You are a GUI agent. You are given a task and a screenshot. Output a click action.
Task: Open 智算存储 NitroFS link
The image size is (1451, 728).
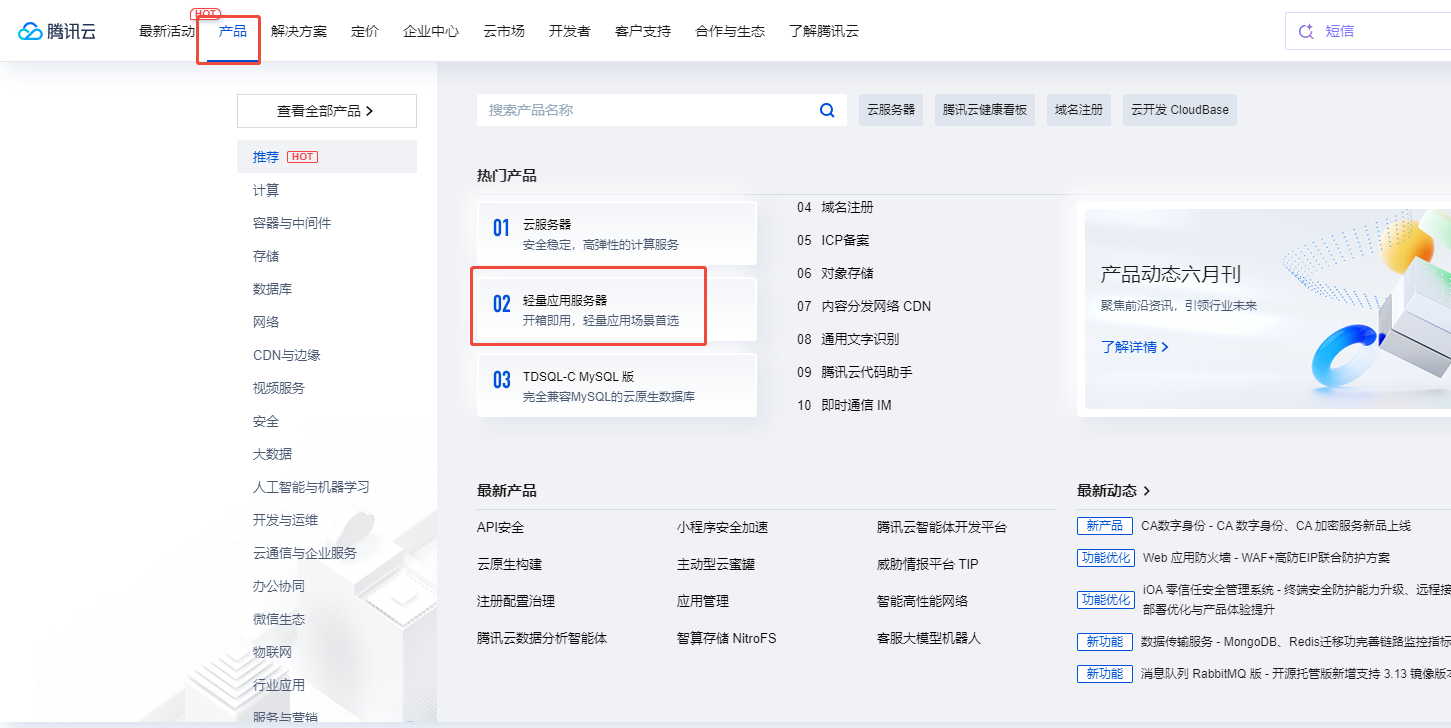[x=726, y=638]
